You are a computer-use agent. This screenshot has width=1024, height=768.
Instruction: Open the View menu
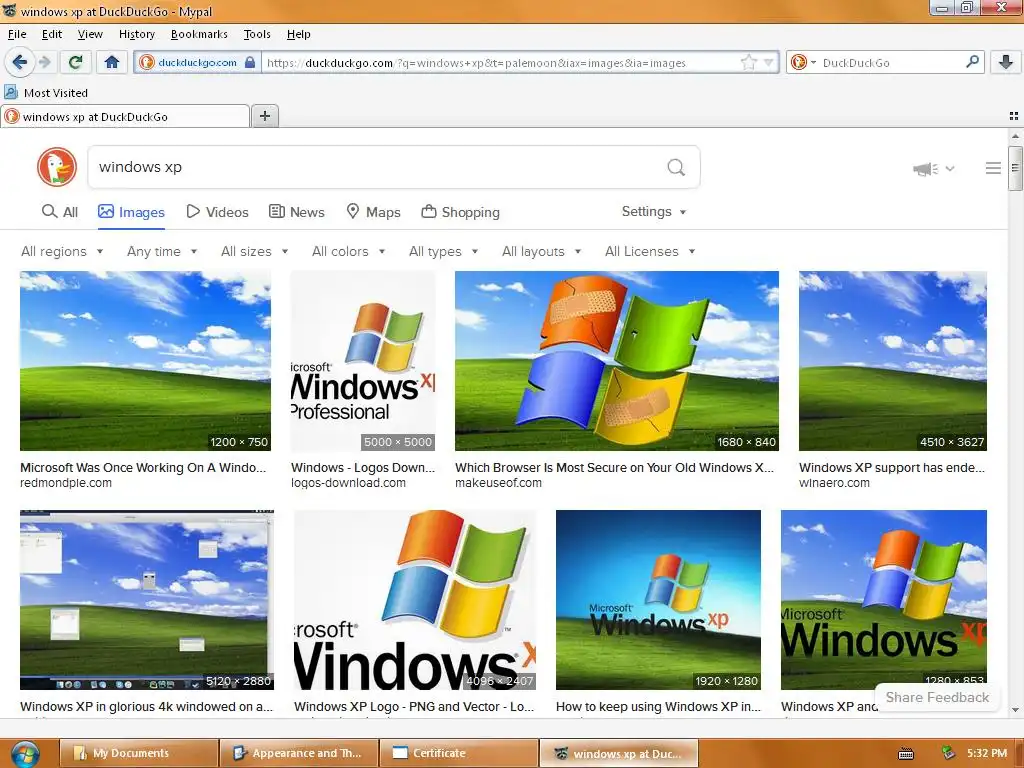tap(89, 34)
